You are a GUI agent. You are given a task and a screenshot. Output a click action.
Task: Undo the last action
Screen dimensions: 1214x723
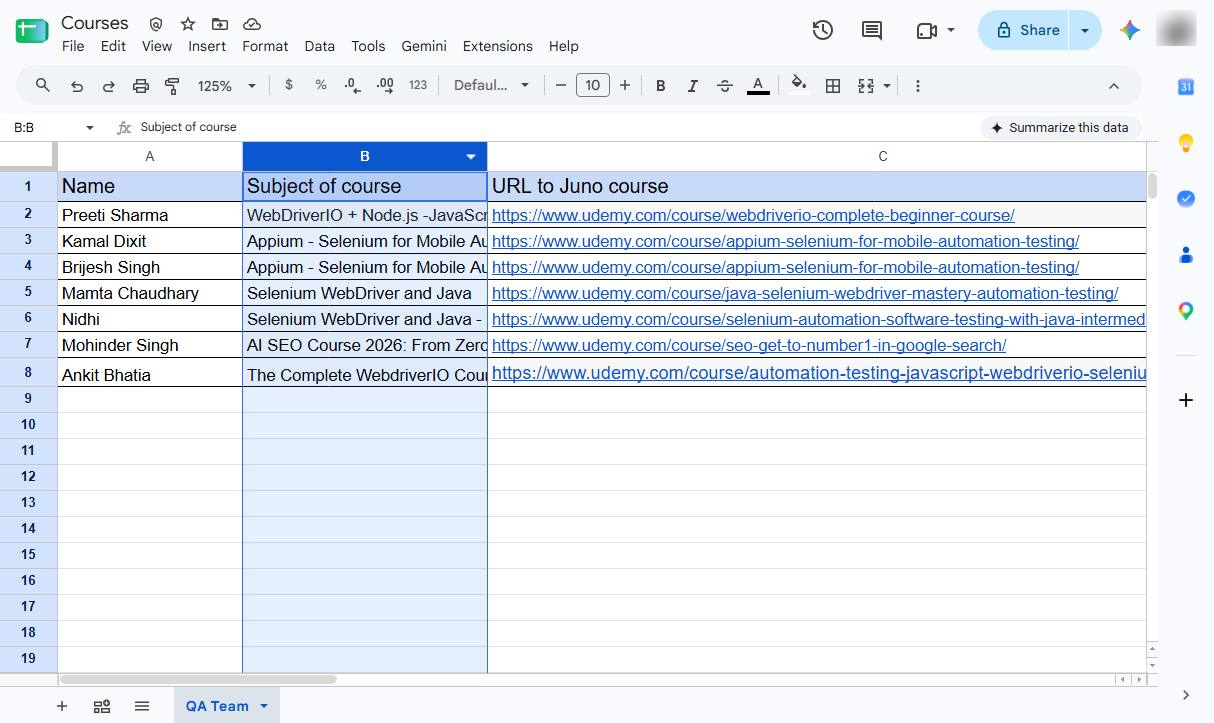[77, 86]
